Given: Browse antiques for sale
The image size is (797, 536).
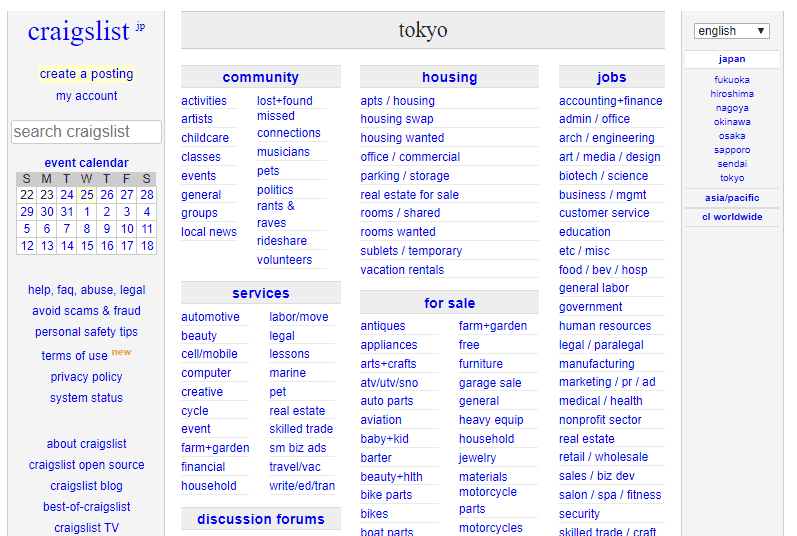Looking at the screenshot, I should (x=383, y=326).
